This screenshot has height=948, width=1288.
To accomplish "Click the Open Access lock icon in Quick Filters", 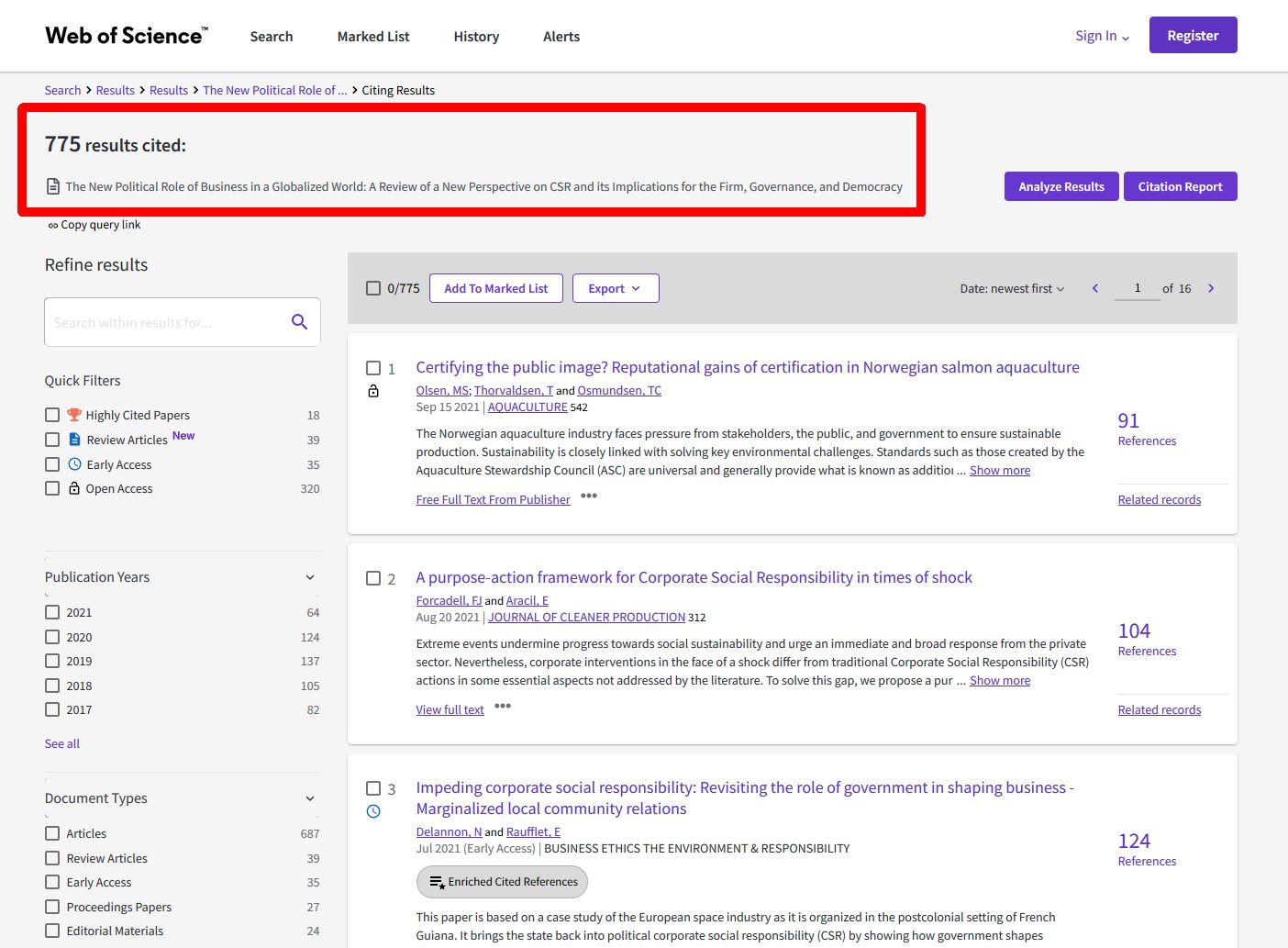I will (74, 488).
